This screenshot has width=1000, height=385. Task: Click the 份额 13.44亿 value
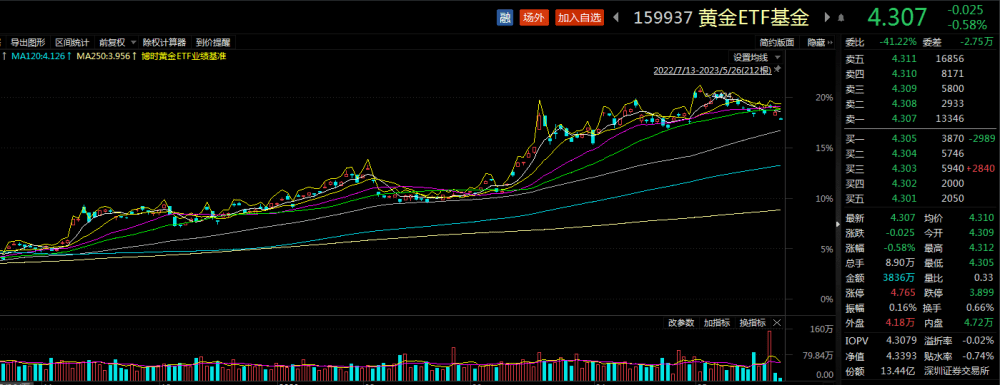click(899, 371)
